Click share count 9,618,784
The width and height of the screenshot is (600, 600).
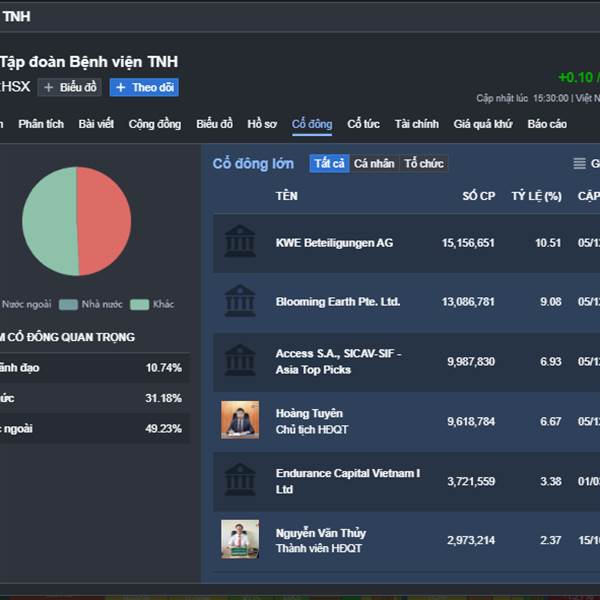[471, 421]
